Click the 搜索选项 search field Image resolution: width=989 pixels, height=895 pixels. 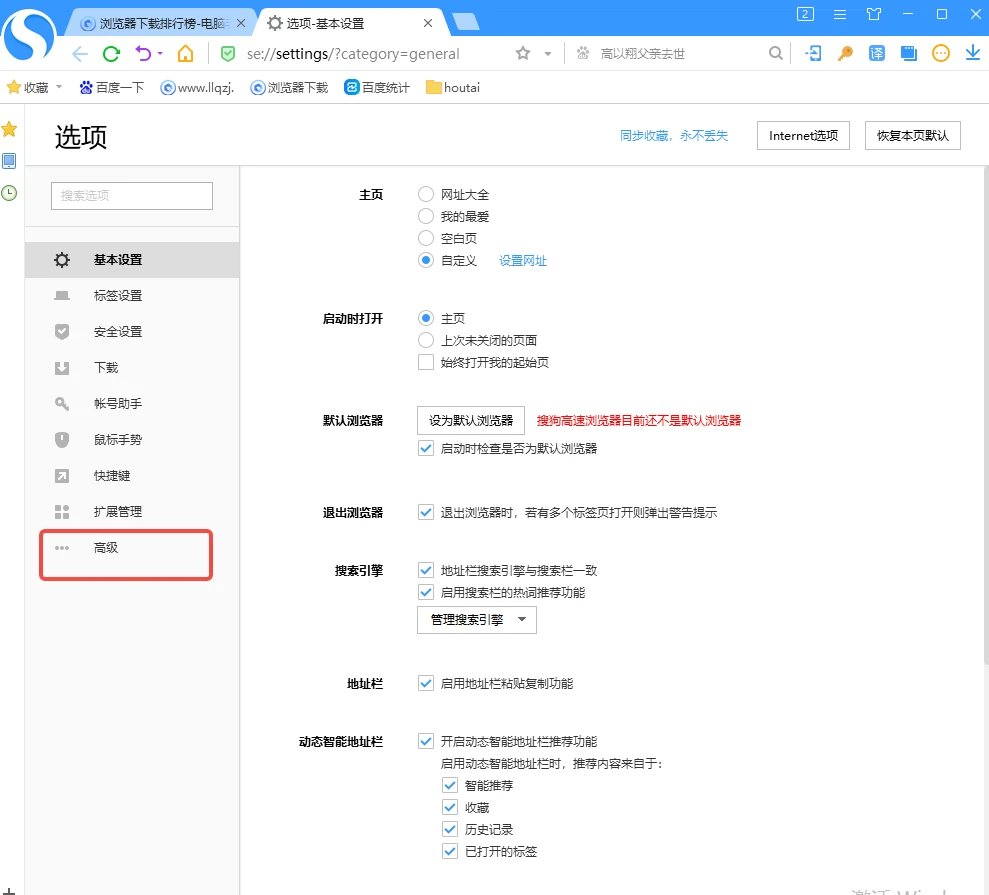click(132, 196)
